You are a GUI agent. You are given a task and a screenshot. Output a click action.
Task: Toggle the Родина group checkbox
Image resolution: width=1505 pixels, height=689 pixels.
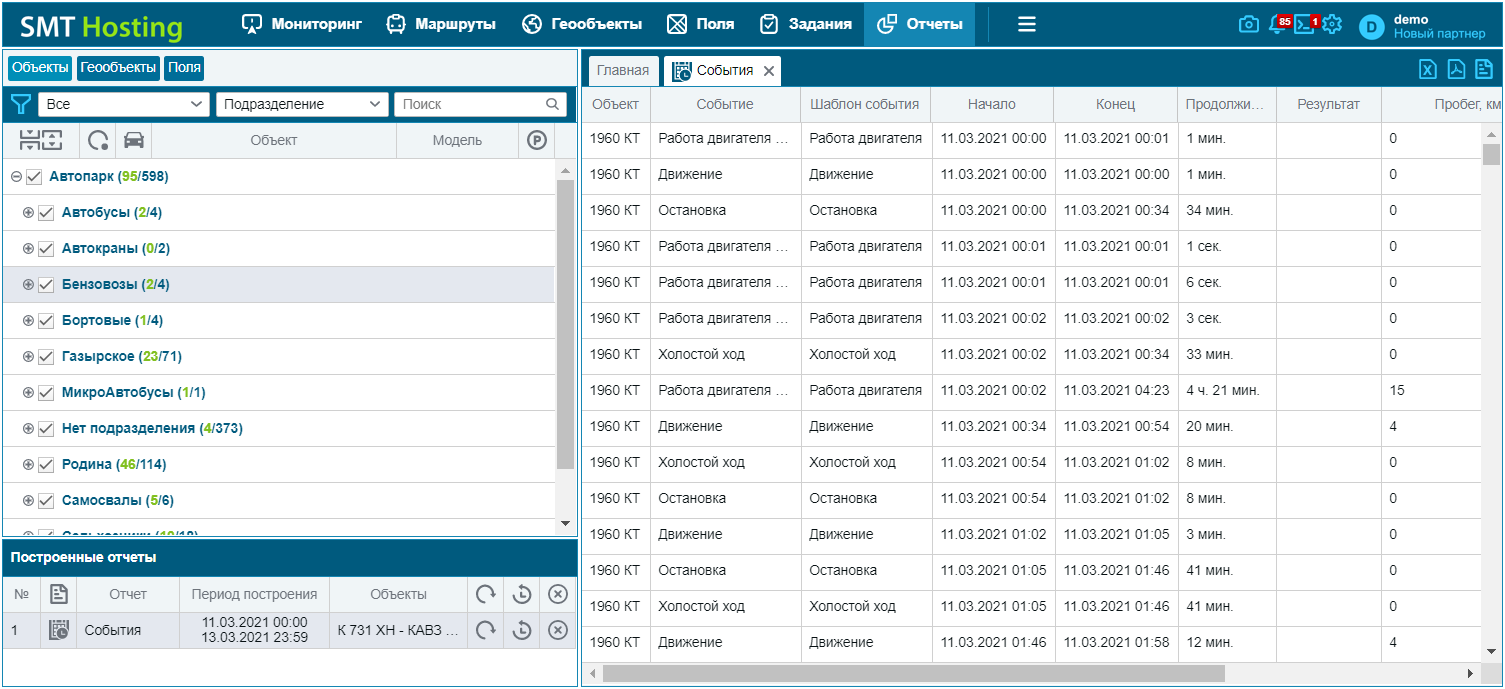(46, 465)
